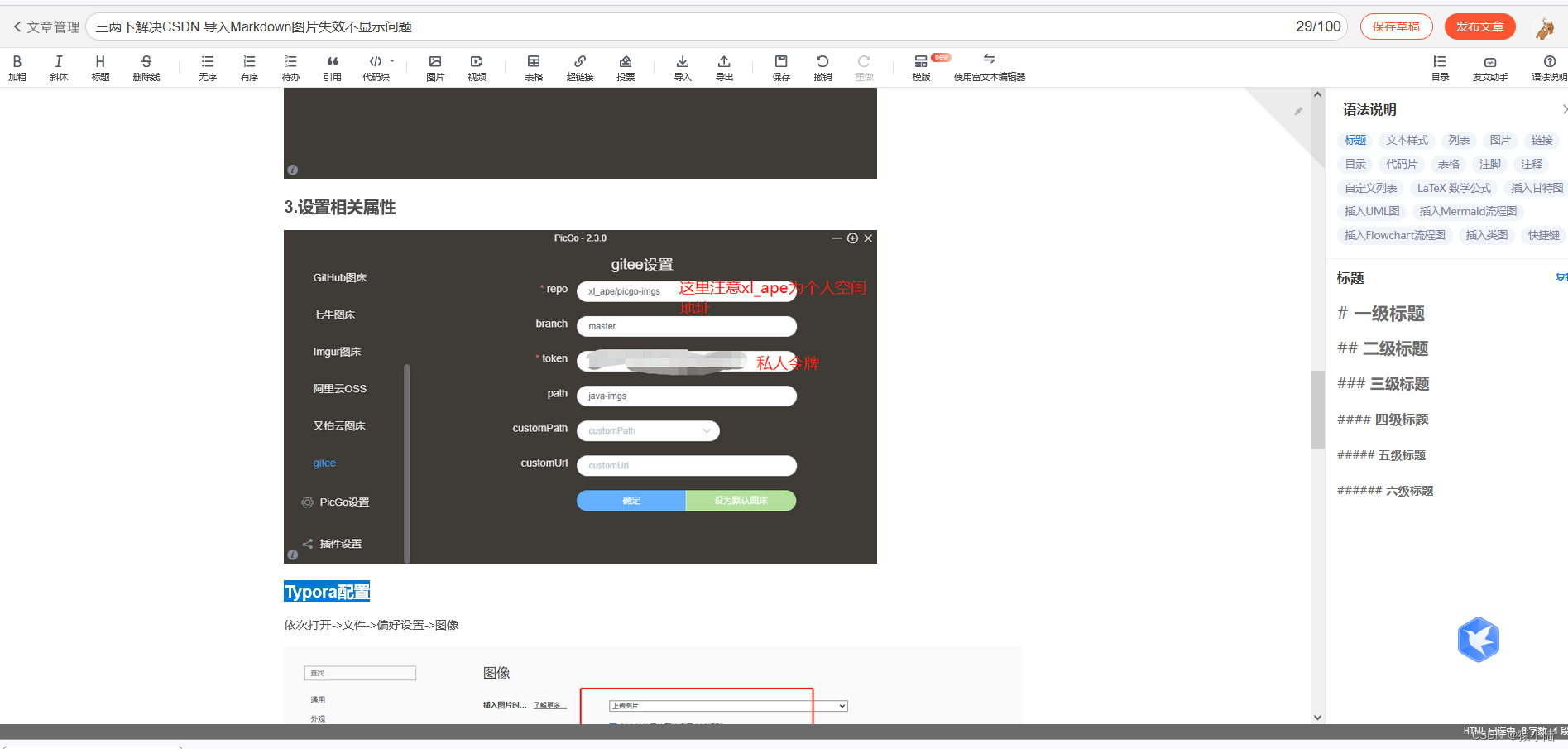Select the 插入Flowchart流程图 syntax tag
The image size is (1568, 749).
pos(1394,235)
